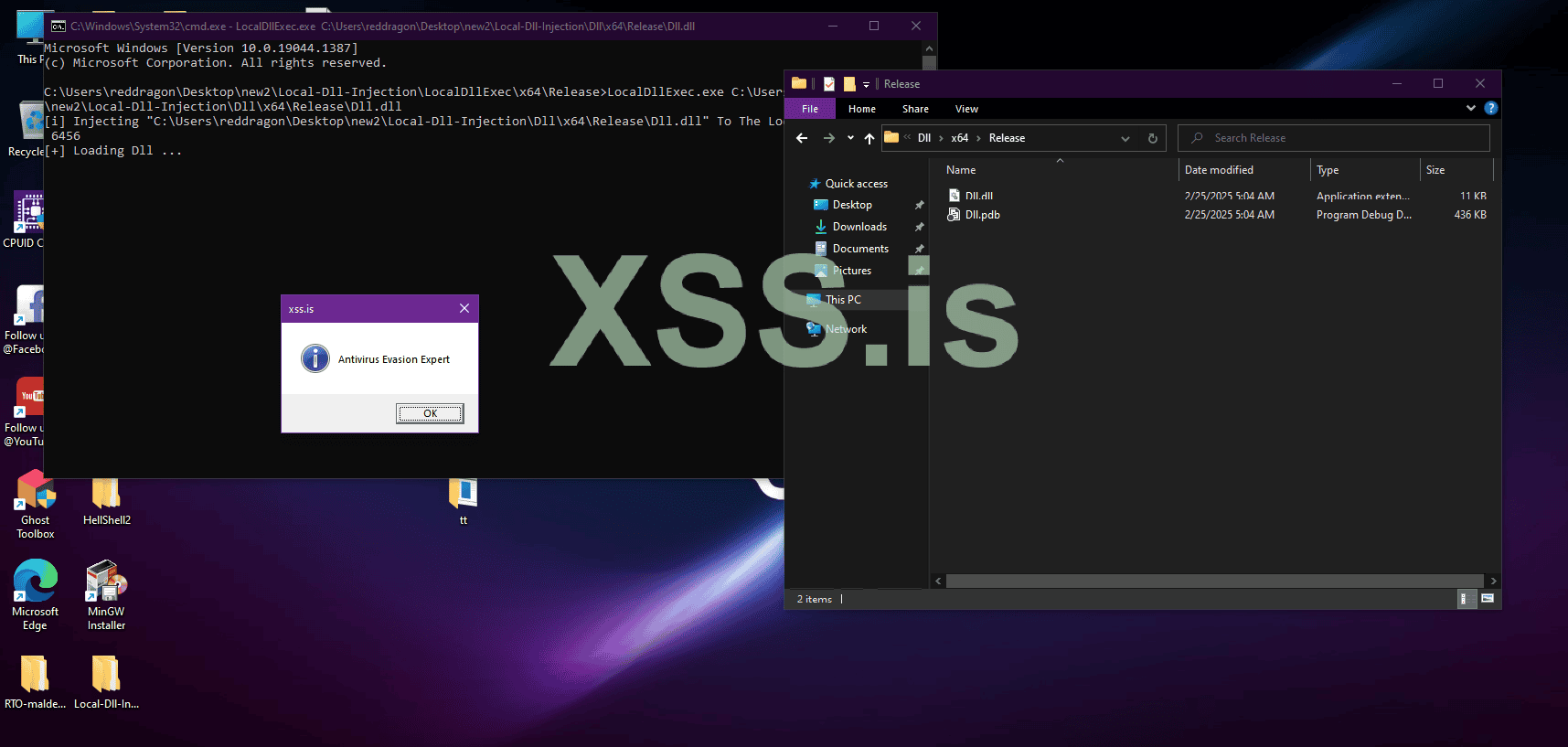Screen dimensions: 1568x747
Task: Select the Dll.pdb file icon
Action: [x=955, y=215]
